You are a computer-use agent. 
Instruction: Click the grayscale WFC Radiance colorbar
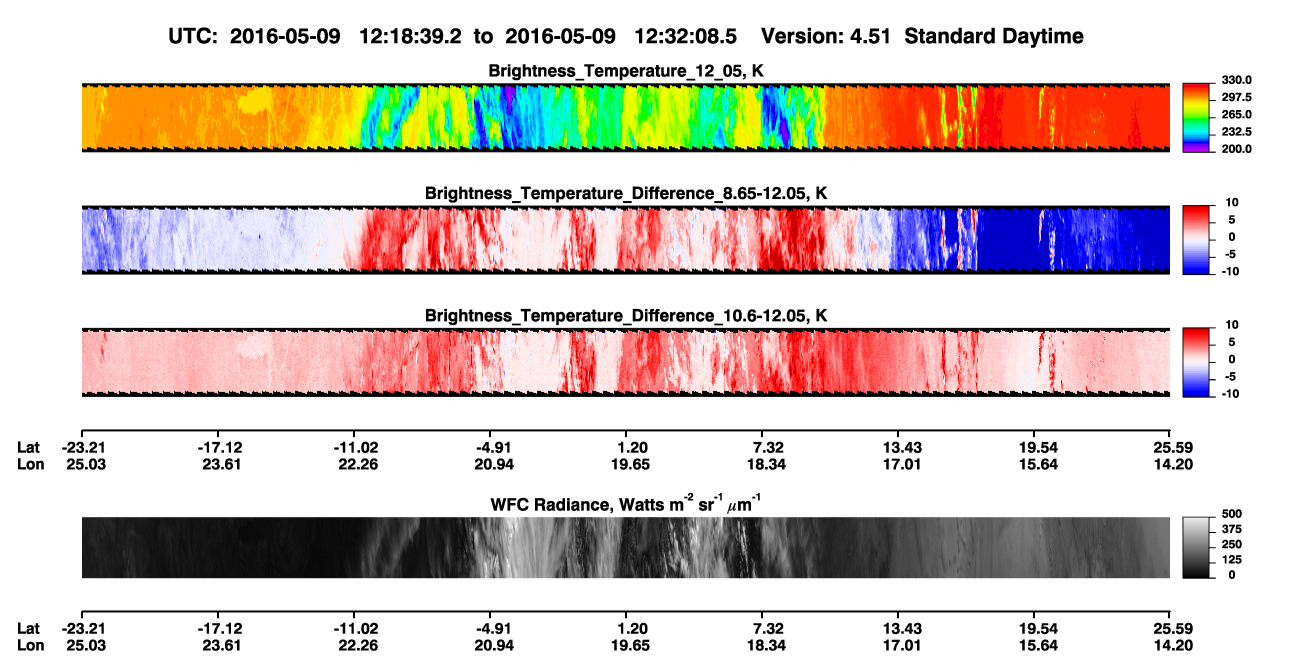1196,547
